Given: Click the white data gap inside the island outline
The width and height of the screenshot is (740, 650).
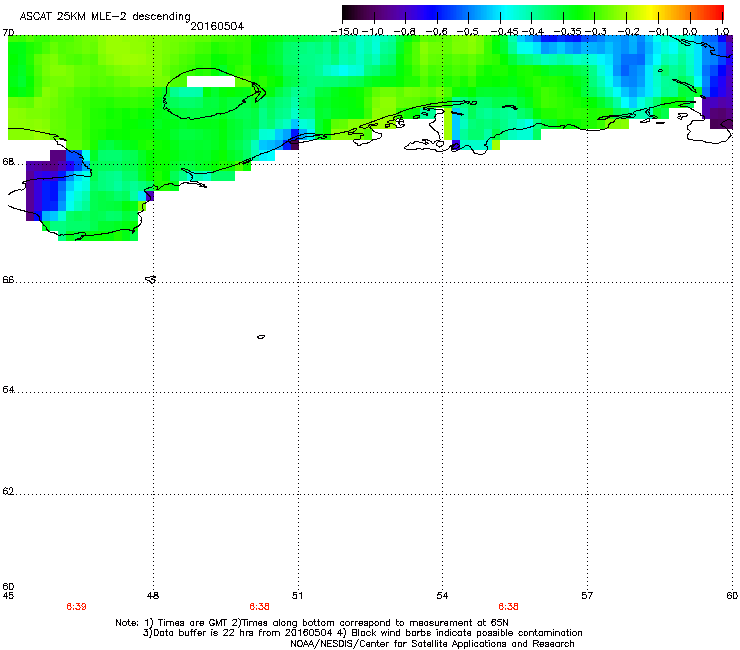Looking at the screenshot, I should [x=211, y=82].
